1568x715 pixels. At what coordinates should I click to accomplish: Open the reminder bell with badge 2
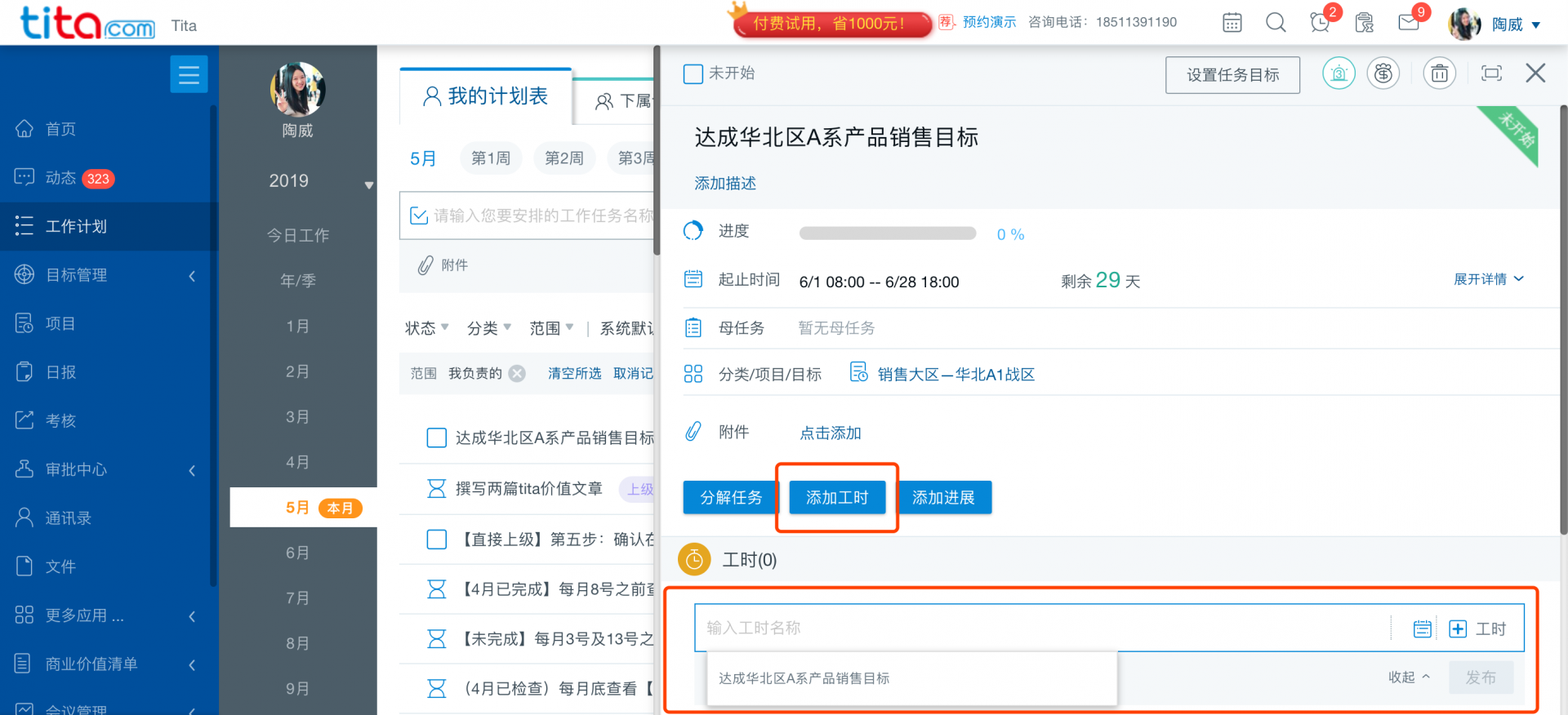pos(1321,22)
